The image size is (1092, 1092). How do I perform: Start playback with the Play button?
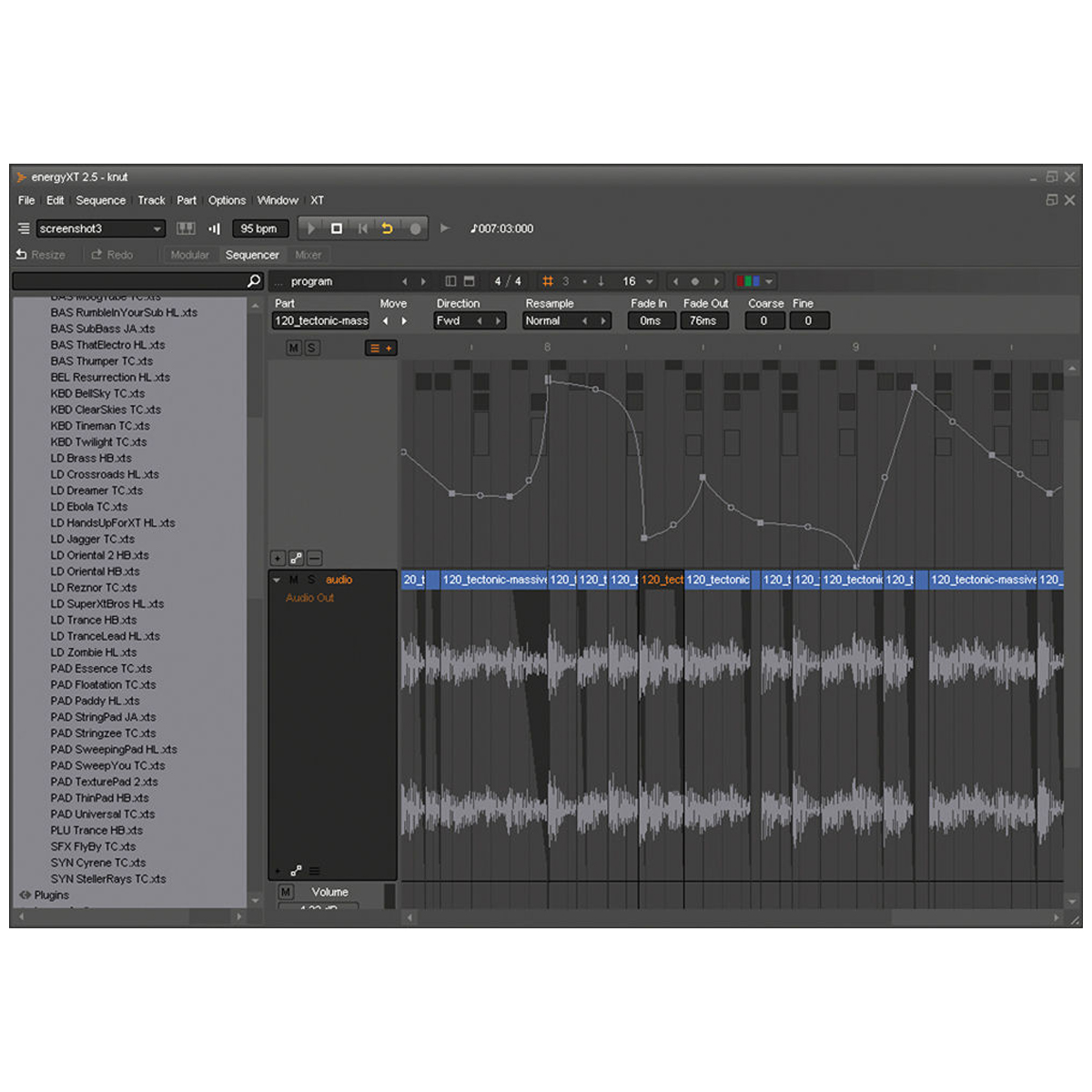pos(310,228)
